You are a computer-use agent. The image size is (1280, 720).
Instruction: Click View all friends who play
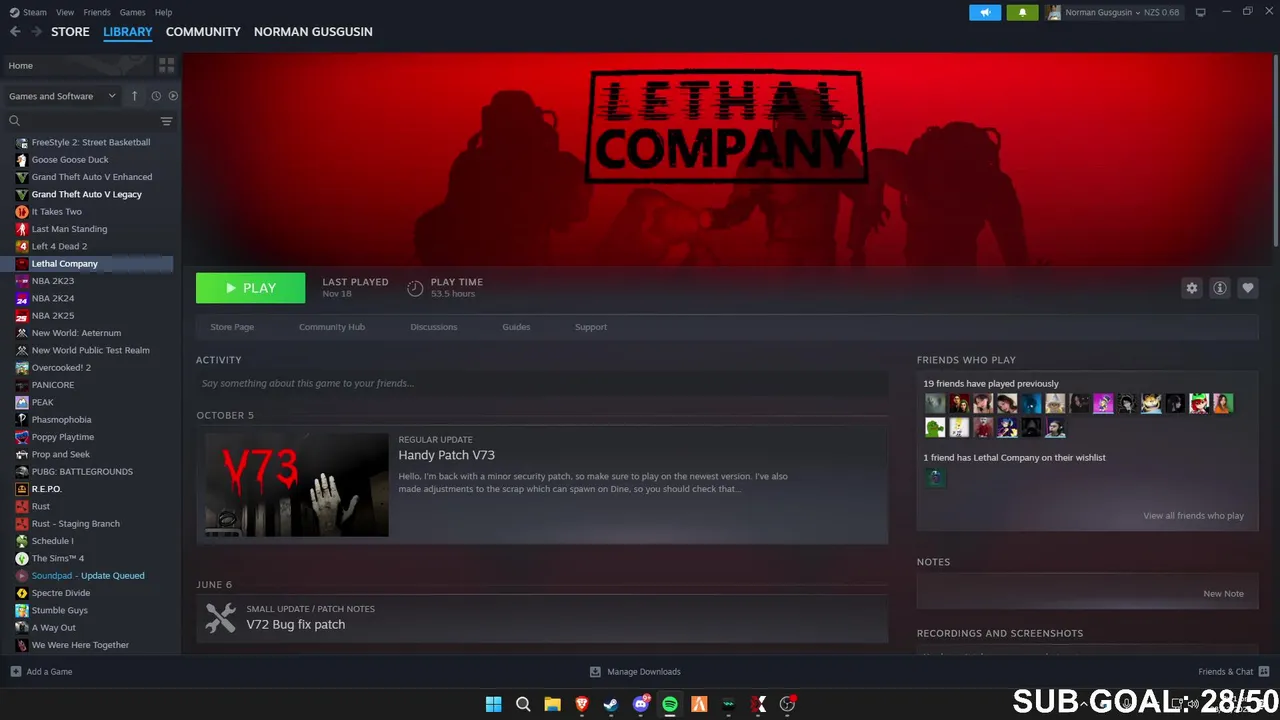pos(1193,516)
